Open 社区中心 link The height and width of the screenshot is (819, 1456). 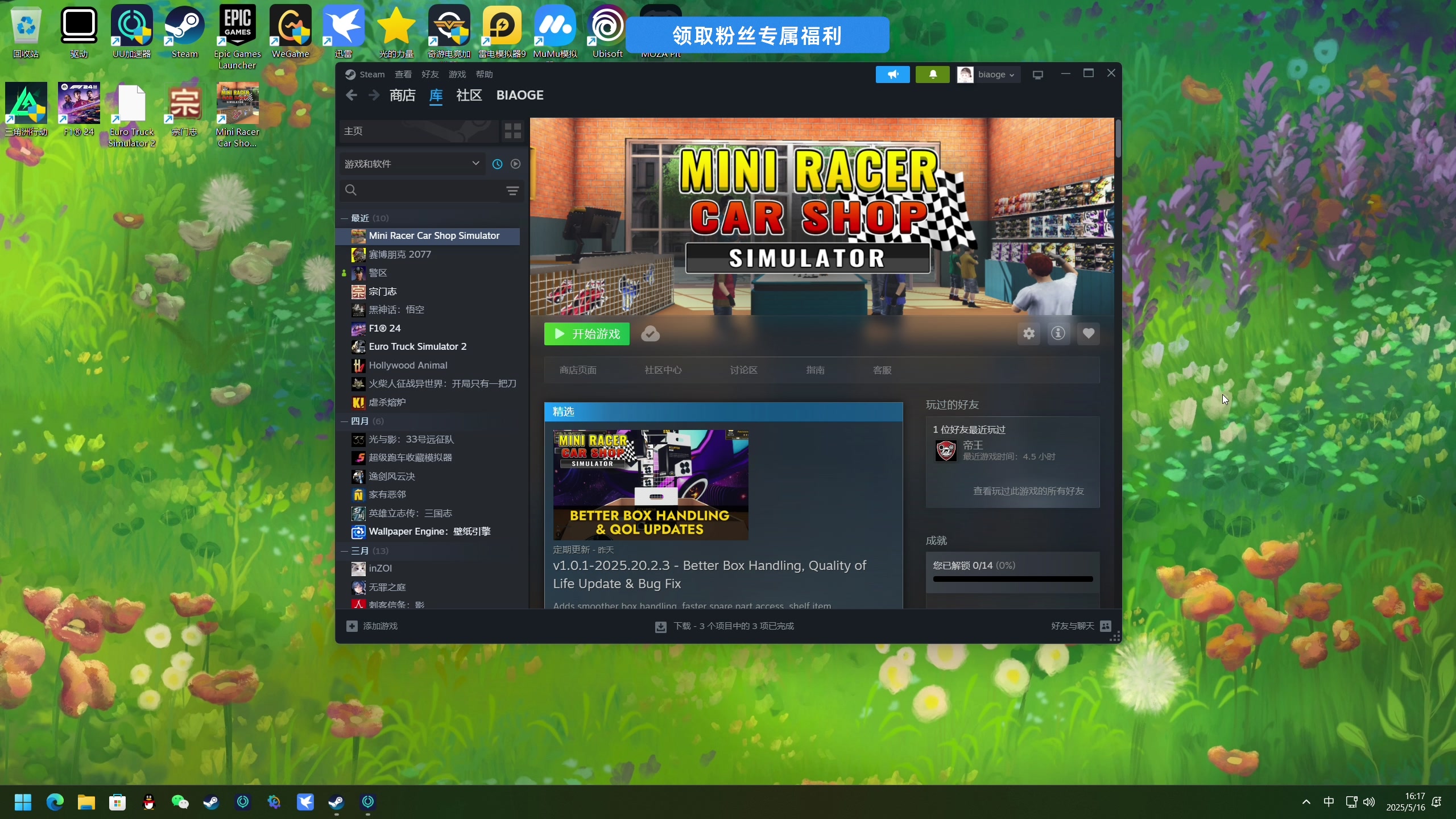coord(663,370)
